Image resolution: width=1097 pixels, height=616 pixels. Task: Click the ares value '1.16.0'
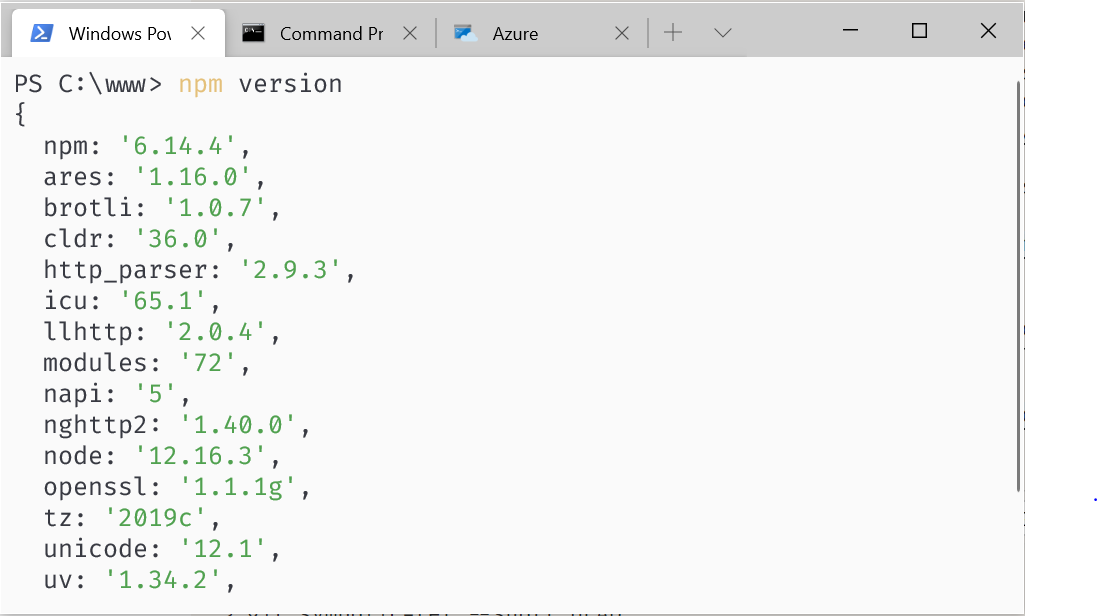[x=192, y=176]
